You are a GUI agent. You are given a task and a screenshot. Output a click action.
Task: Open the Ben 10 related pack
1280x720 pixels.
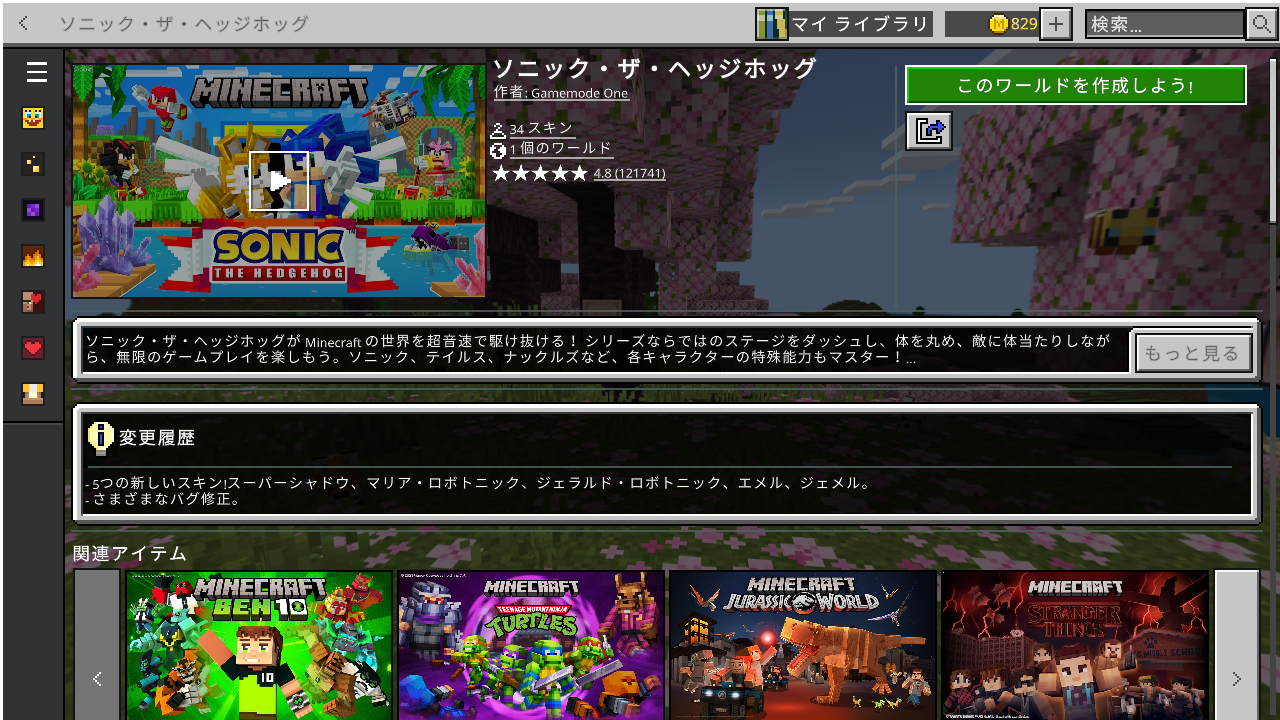[259, 645]
